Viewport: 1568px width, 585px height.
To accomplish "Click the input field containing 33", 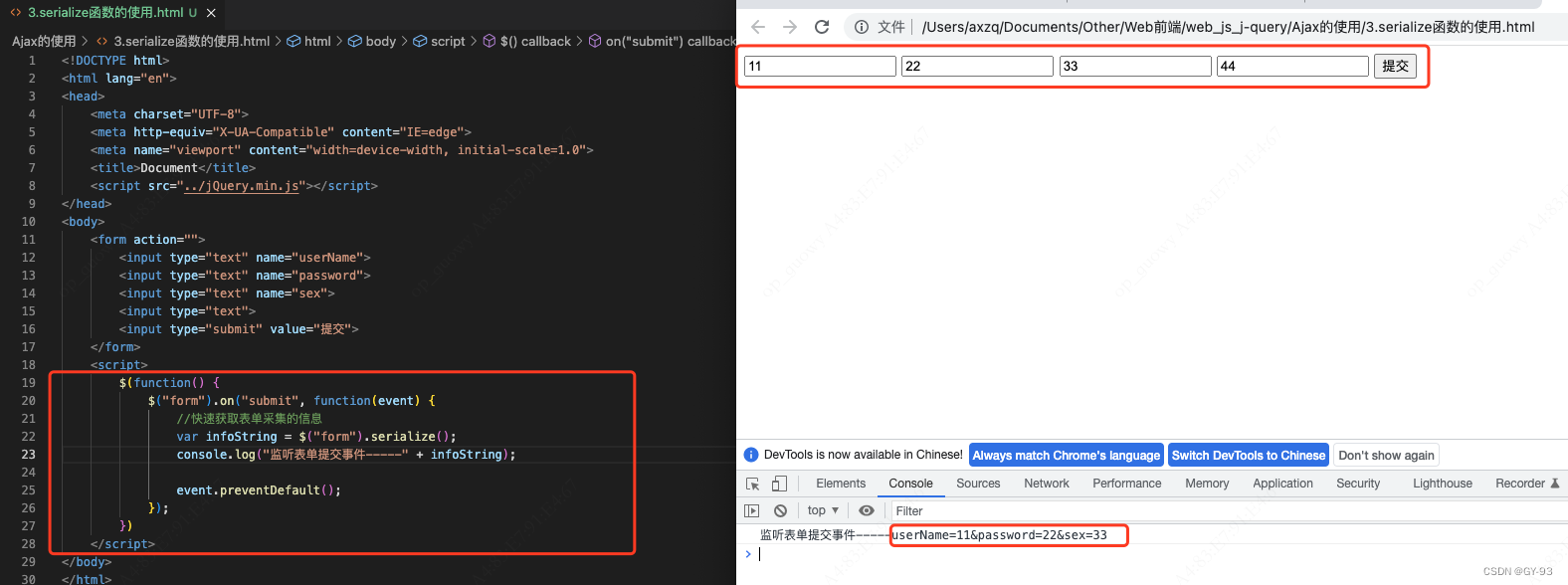I will (x=1135, y=66).
